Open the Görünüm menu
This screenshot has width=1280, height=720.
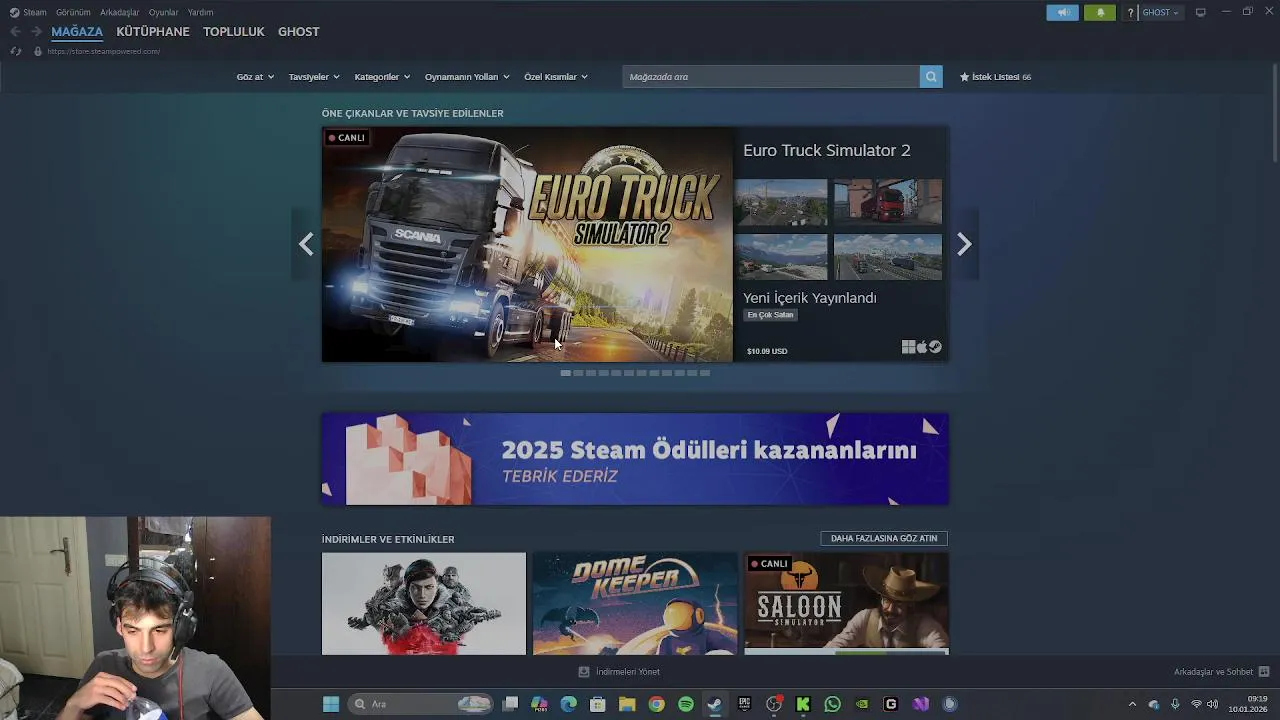click(x=73, y=12)
